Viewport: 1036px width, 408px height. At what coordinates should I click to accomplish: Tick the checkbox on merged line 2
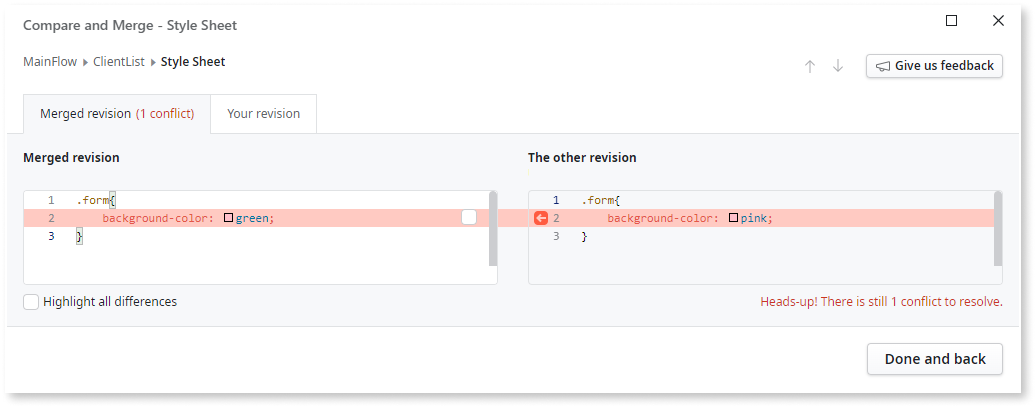[x=469, y=218]
